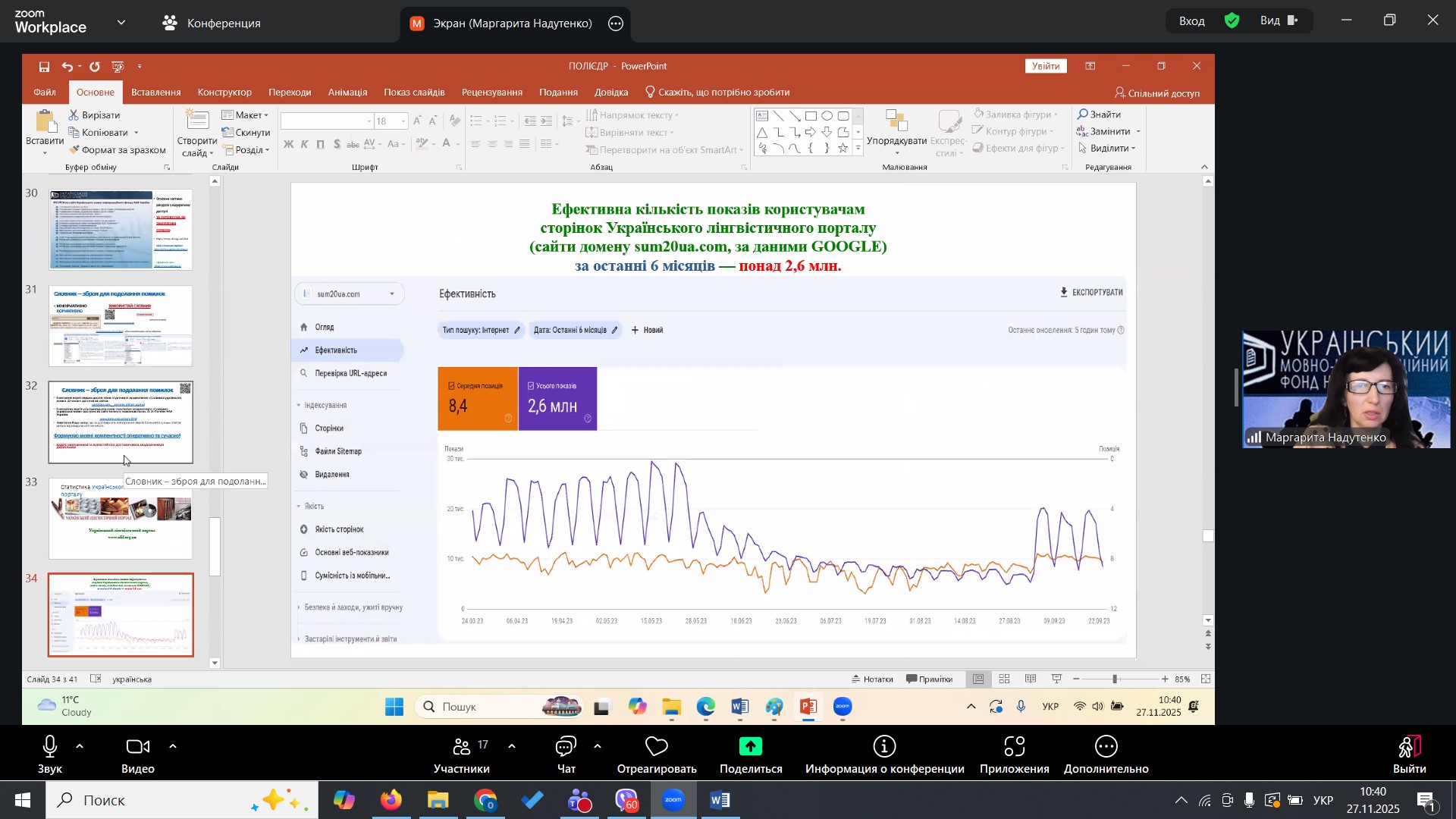Switch to the Conference tab

tap(212, 24)
